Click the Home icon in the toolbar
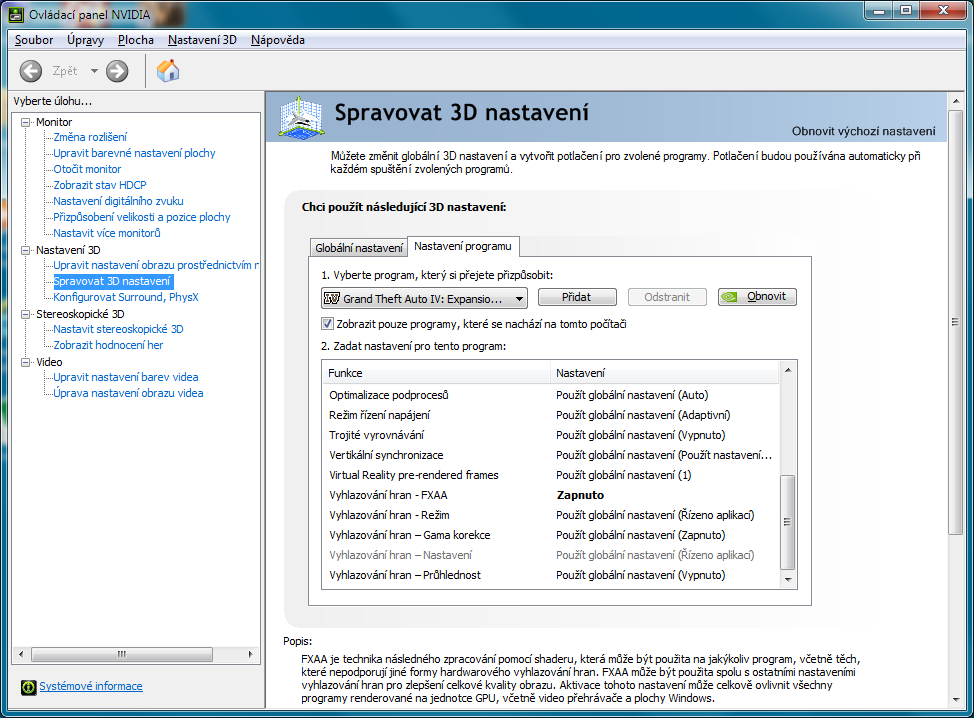This screenshot has height=718, width=974. [x=168, y=71]
